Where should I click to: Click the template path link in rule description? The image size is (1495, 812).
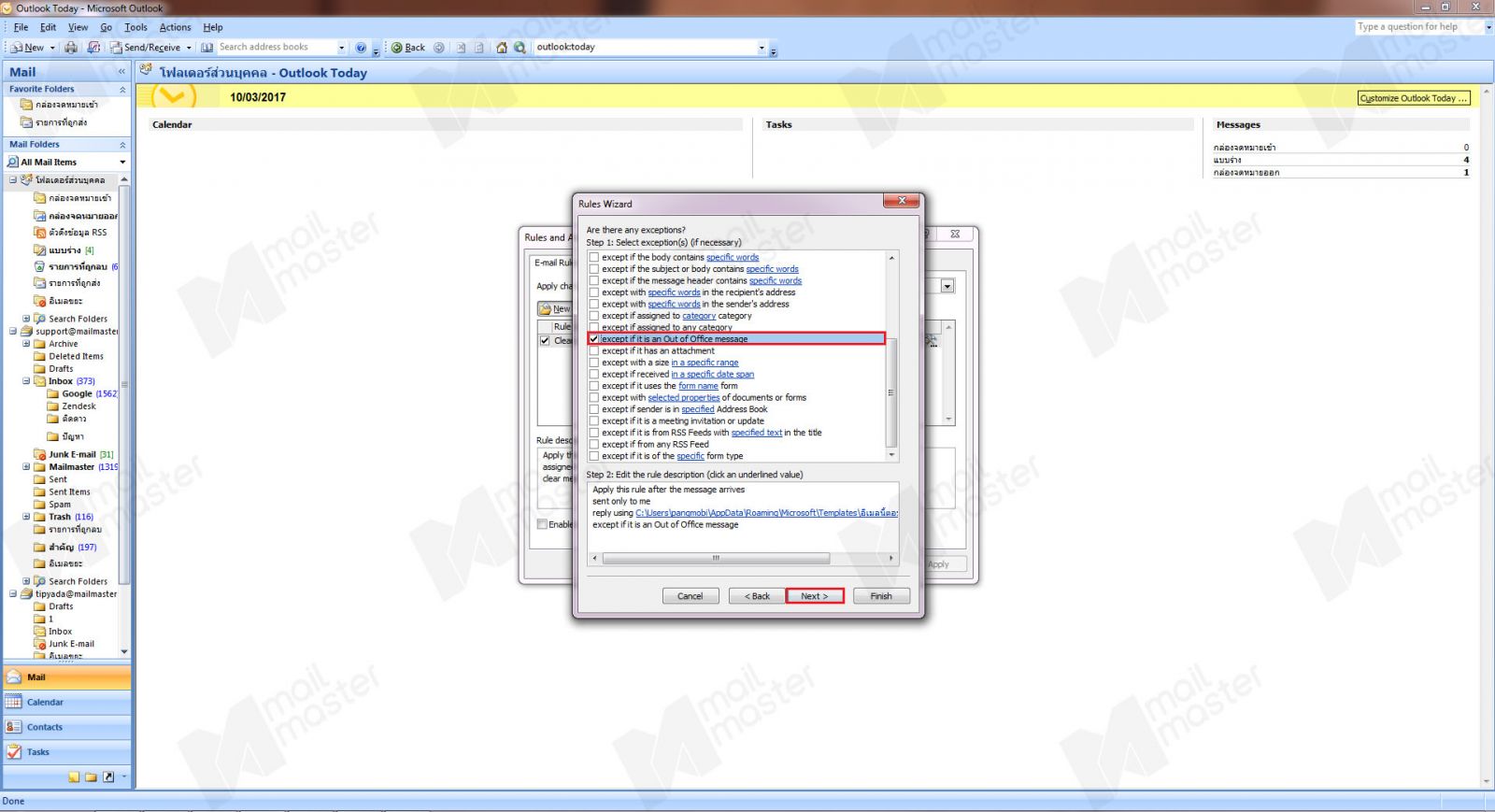(x=767, y=513)
